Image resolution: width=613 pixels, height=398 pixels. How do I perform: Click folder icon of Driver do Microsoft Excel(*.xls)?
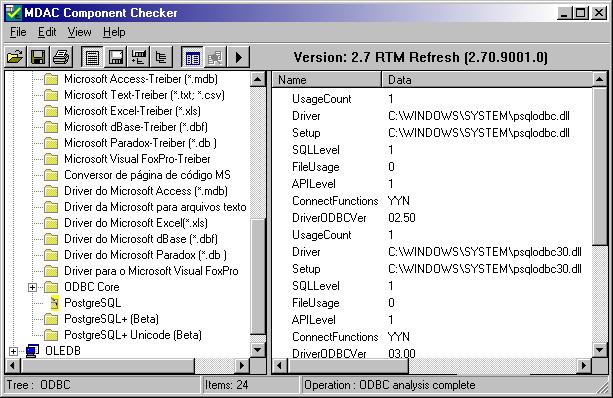tap(51, 224)
